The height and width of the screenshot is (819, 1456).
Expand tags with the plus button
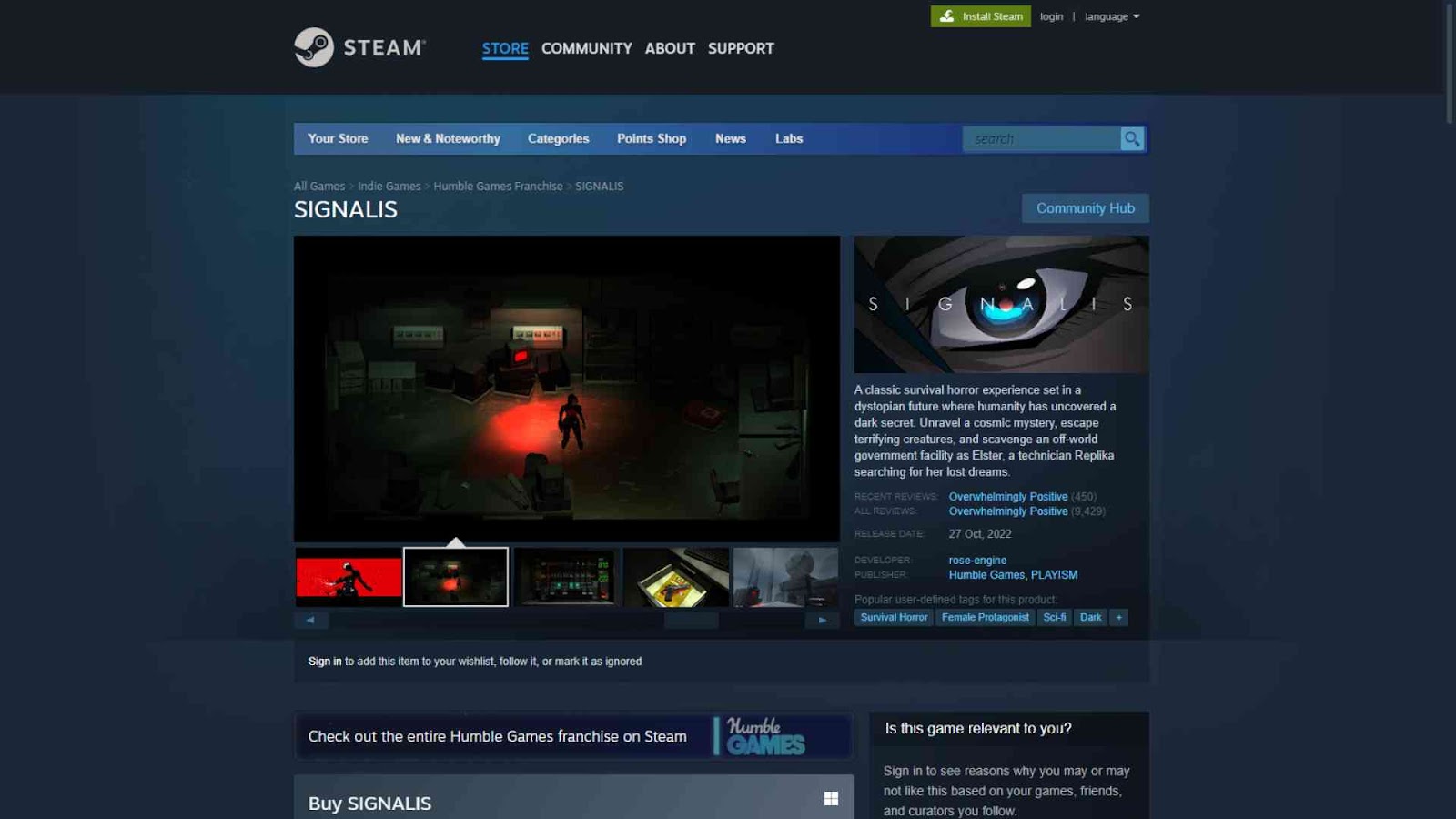click(x=1119, y=617)
